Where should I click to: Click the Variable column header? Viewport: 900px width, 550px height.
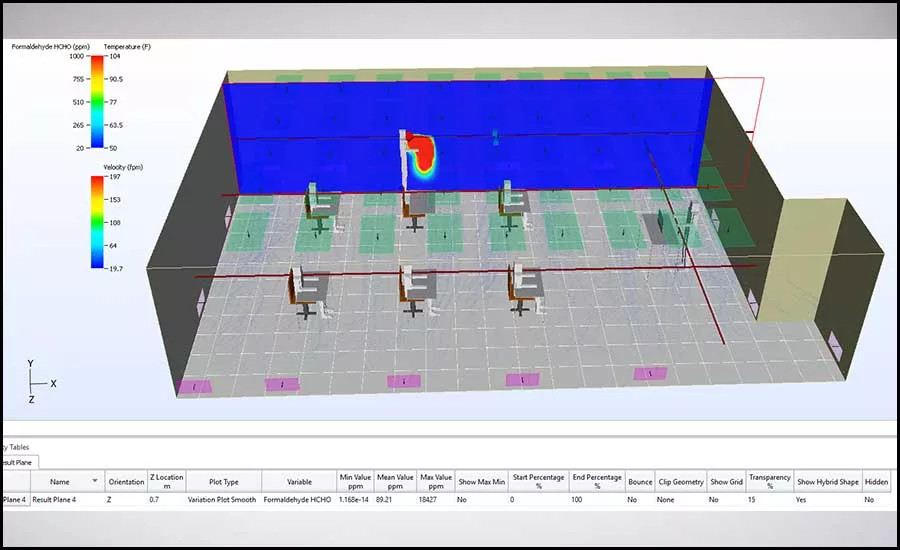point(299,482)
